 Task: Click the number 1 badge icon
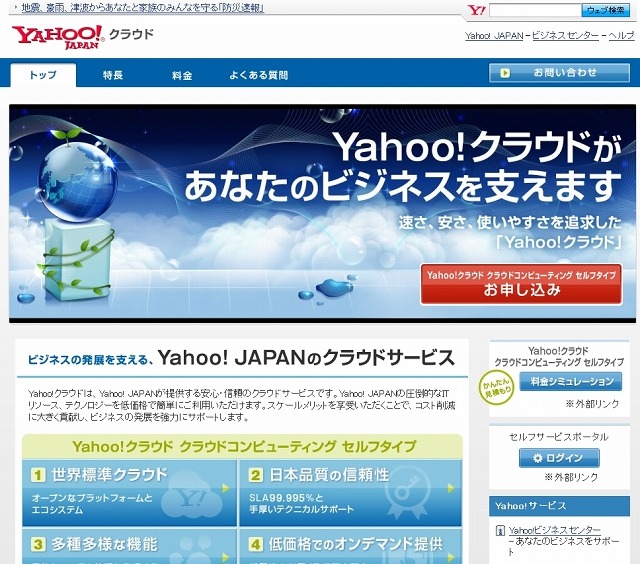(x=38, y=475)
